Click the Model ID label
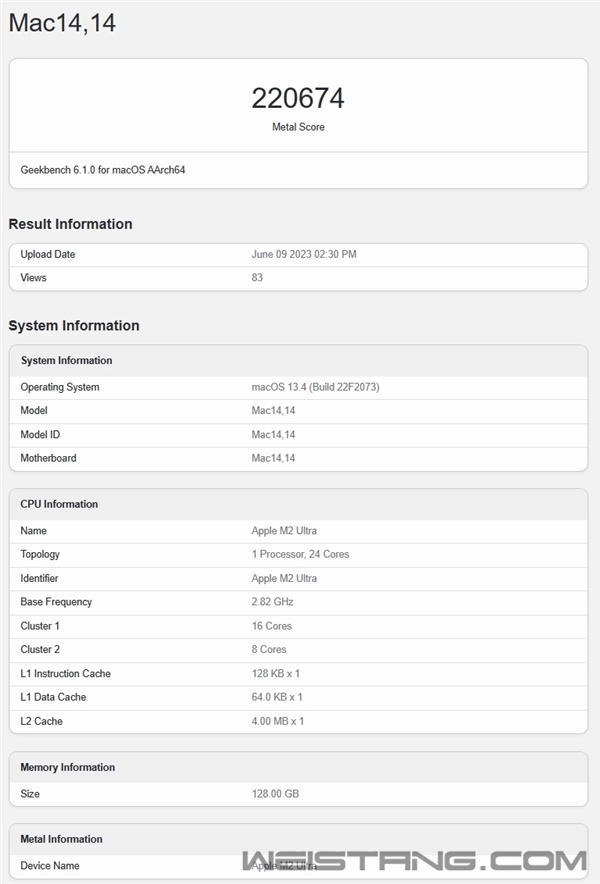 pos(40,434)
